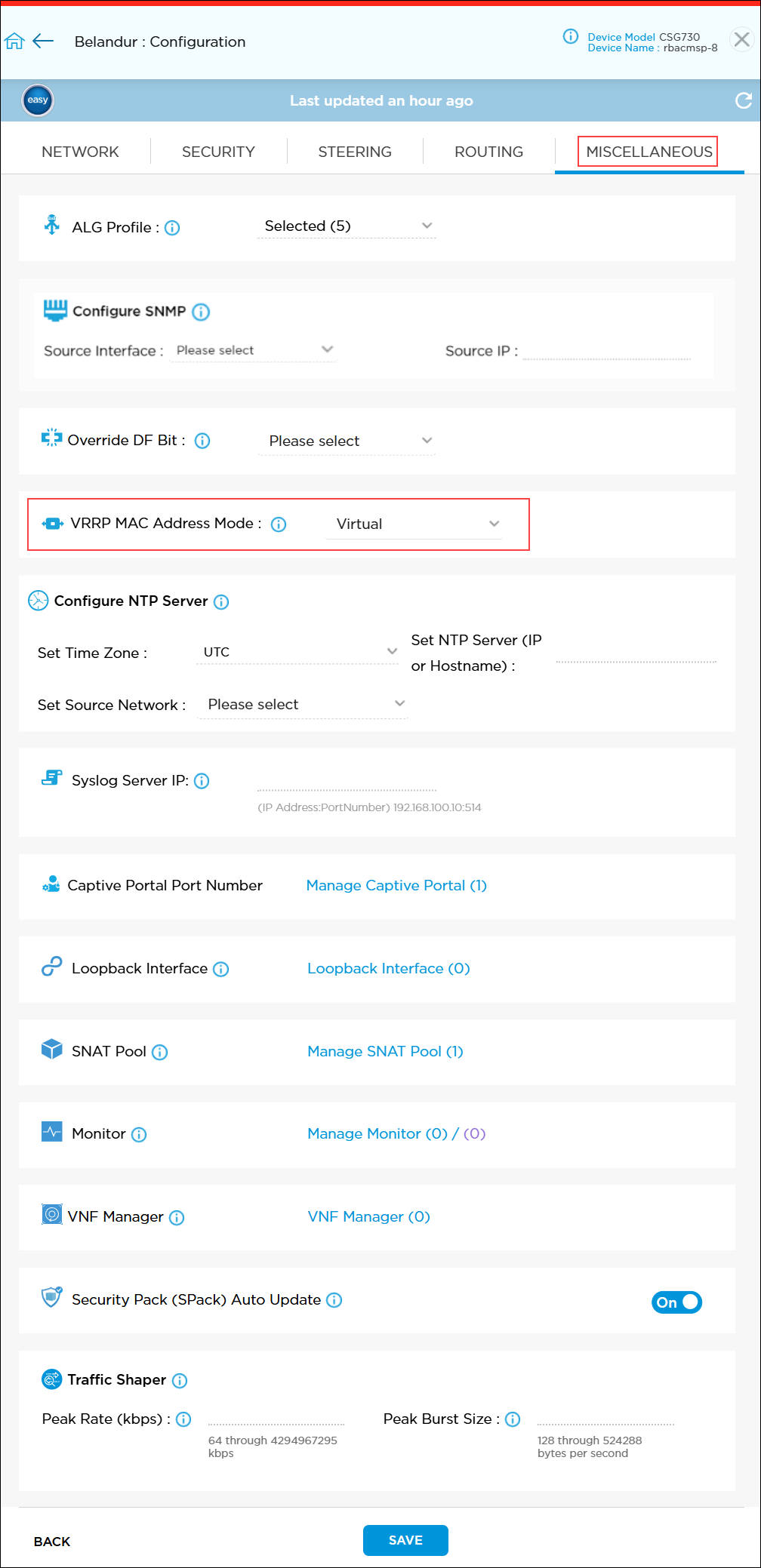Click the Syslog Server IP input field

[x=347, y=782]
